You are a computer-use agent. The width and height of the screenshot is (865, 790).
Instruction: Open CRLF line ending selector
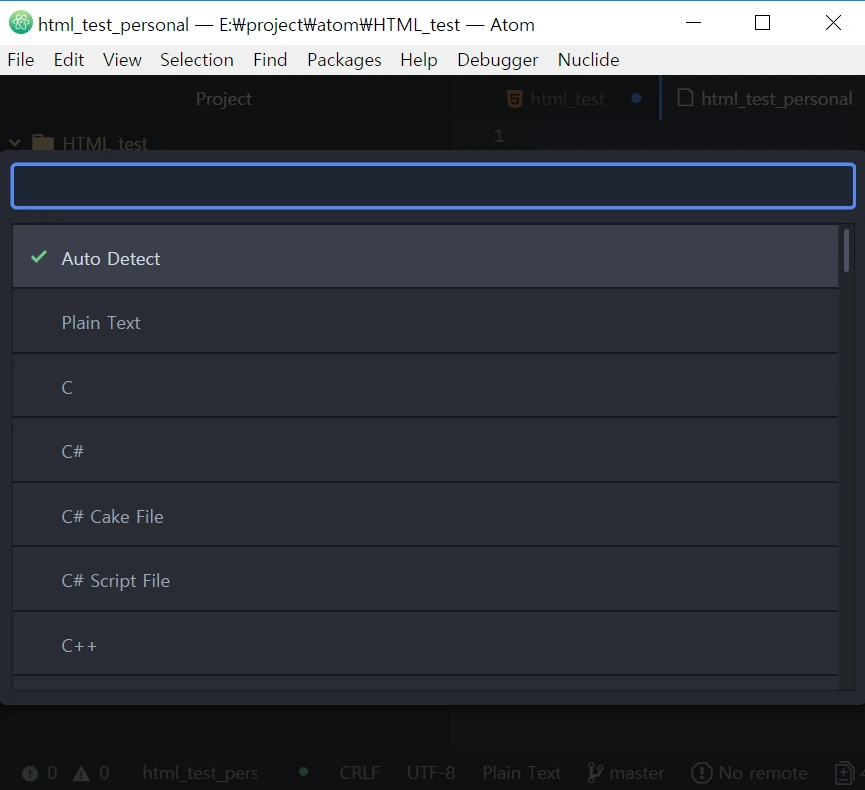coord(359,773)
